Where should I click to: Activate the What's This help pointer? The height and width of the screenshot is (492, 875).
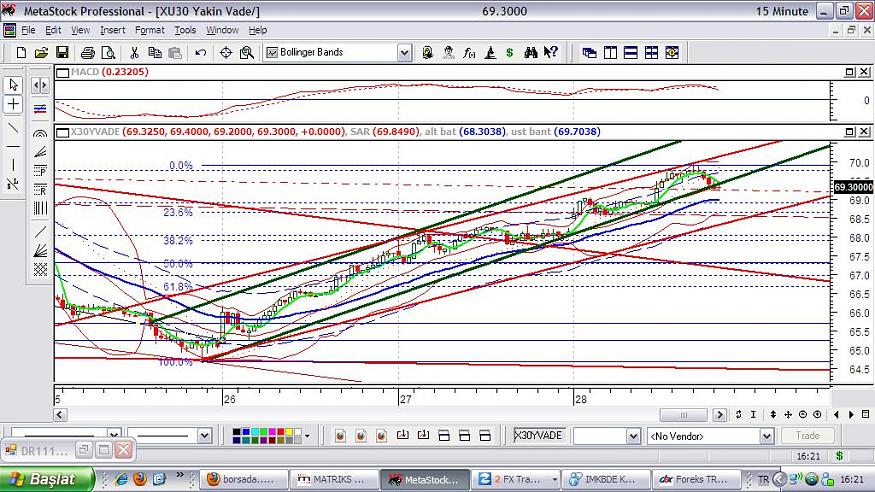(x=551, y=52)
